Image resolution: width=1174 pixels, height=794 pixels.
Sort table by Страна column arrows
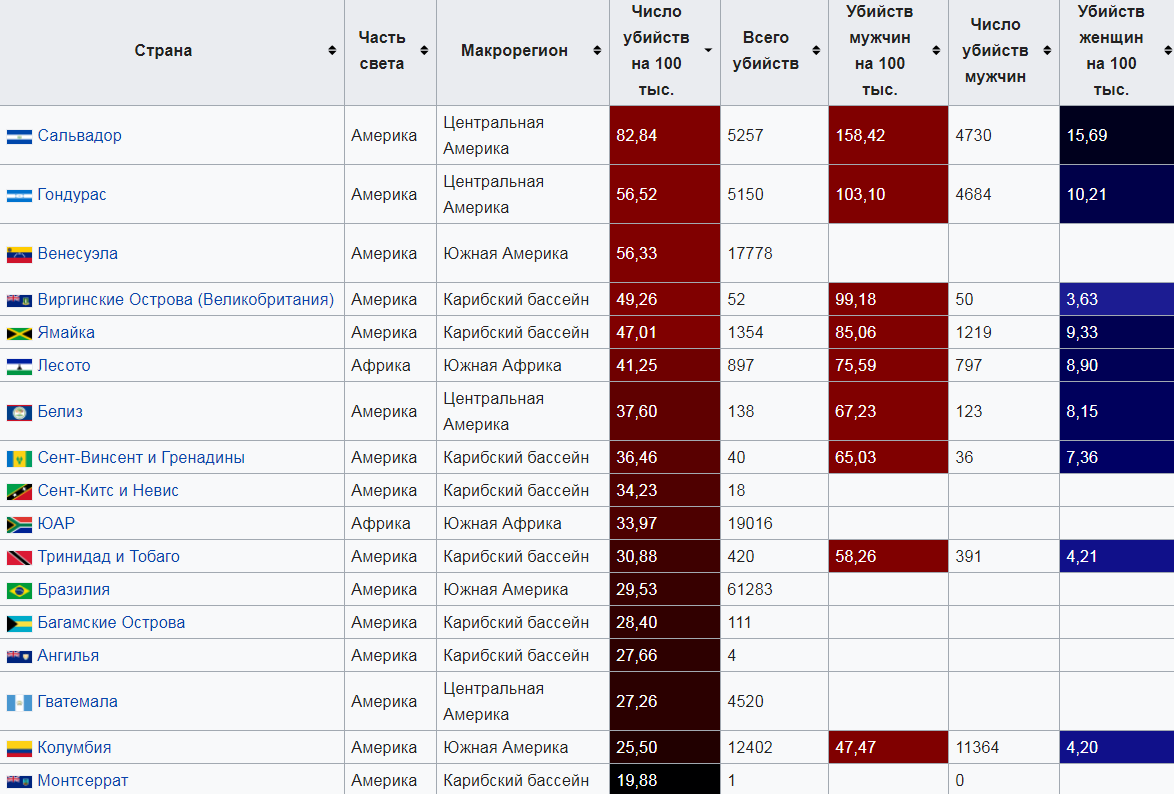[332, 51]
